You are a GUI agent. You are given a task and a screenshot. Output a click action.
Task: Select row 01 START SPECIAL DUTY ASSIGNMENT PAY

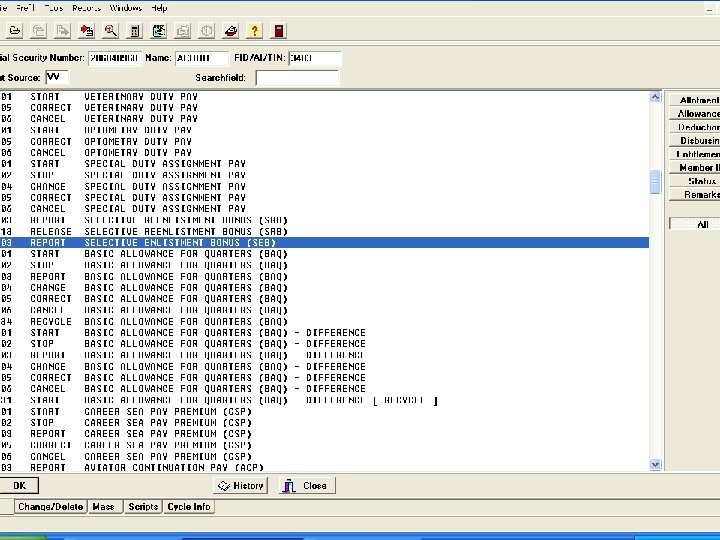[x=324, y=163]
